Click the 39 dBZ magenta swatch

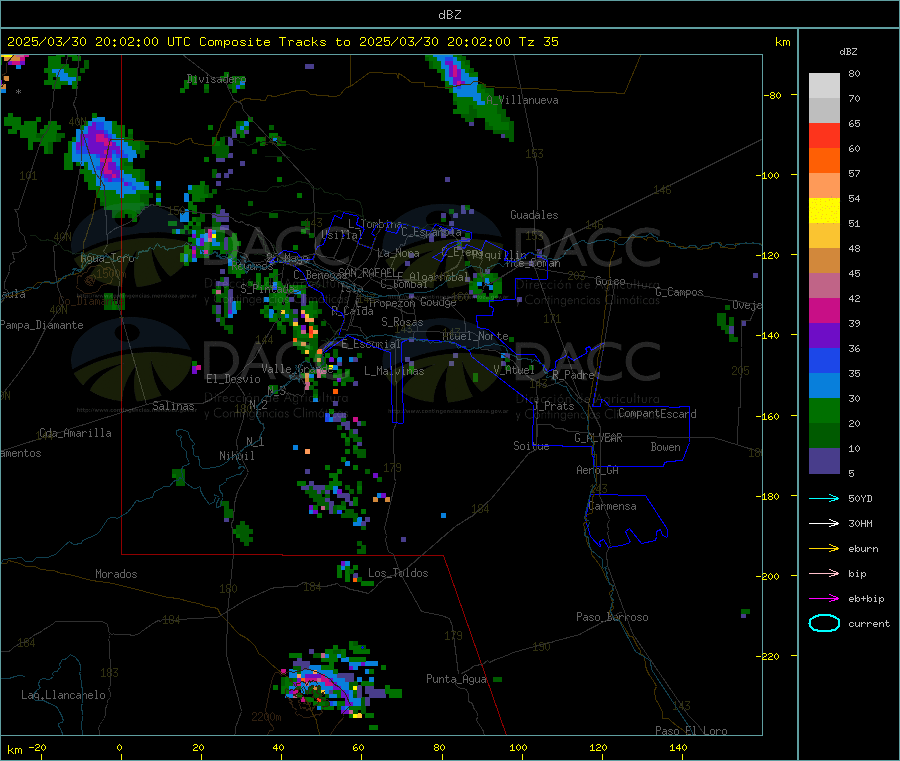click(x=824, y=310)
